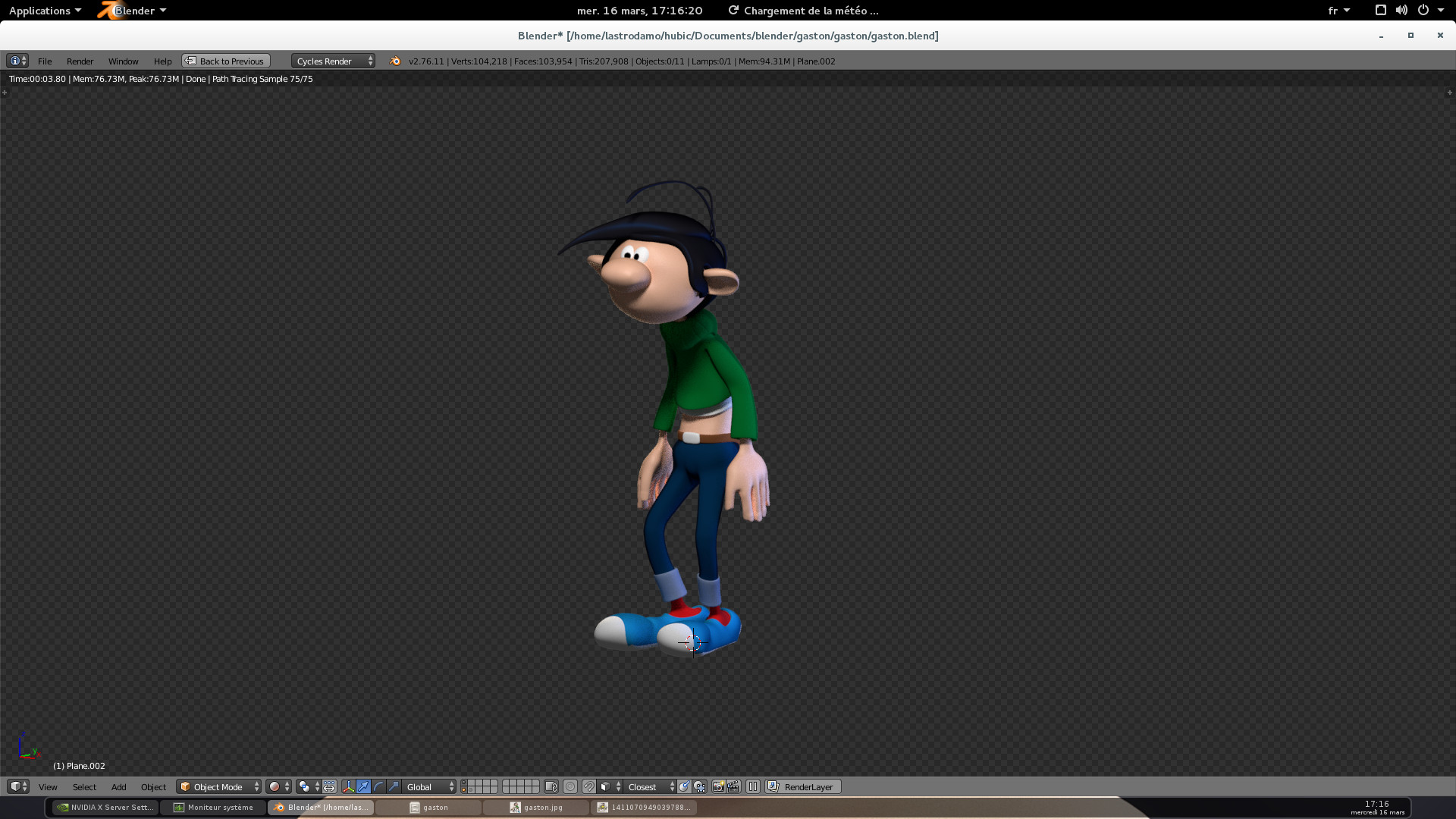Click the power icon in top panel
This screenshot has height=819, width=1456.
1423,10
